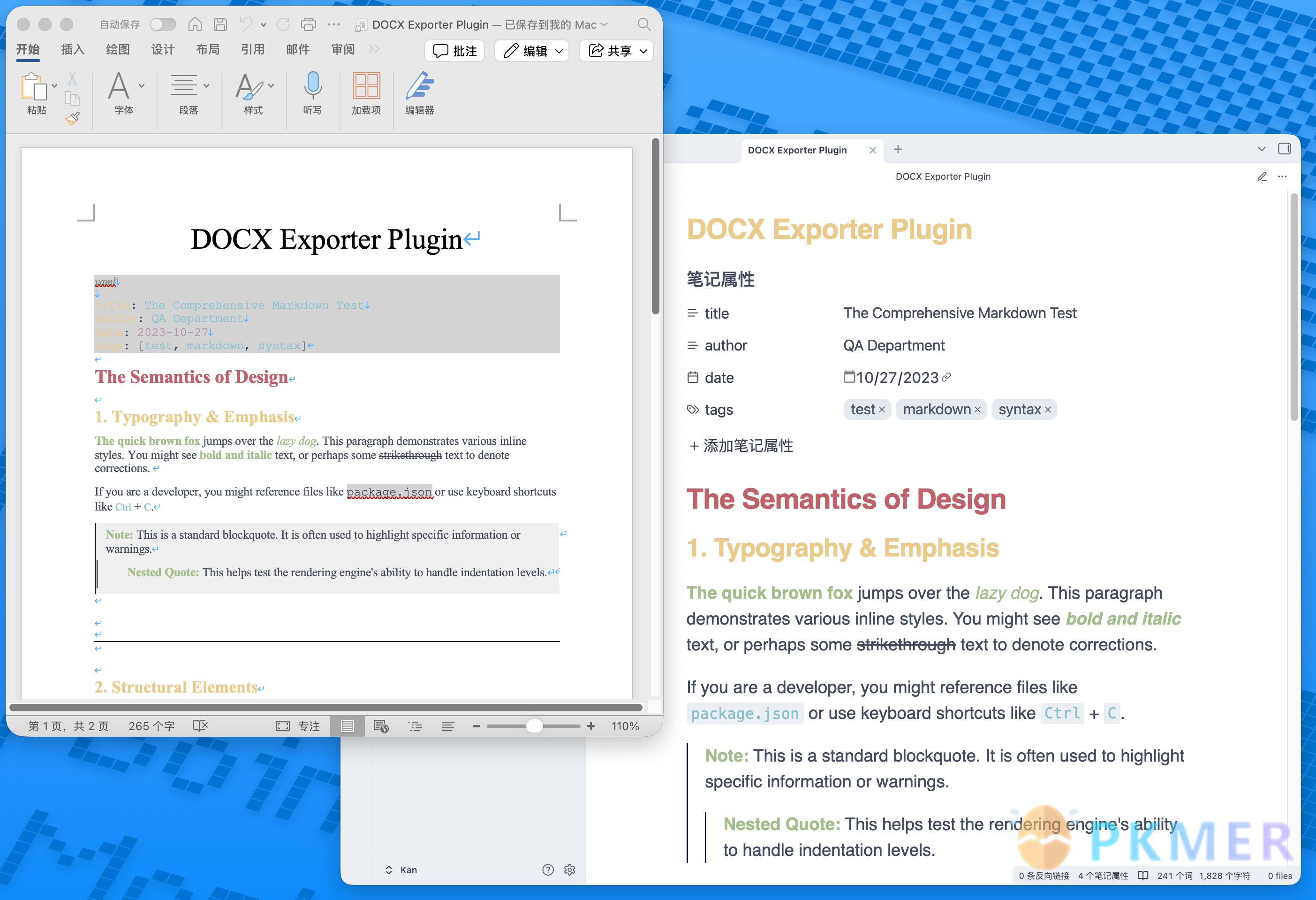Open settings gear in Obsidian sidebar
The width and height of the screenshot is (1316, 900).
coord(570,870)
